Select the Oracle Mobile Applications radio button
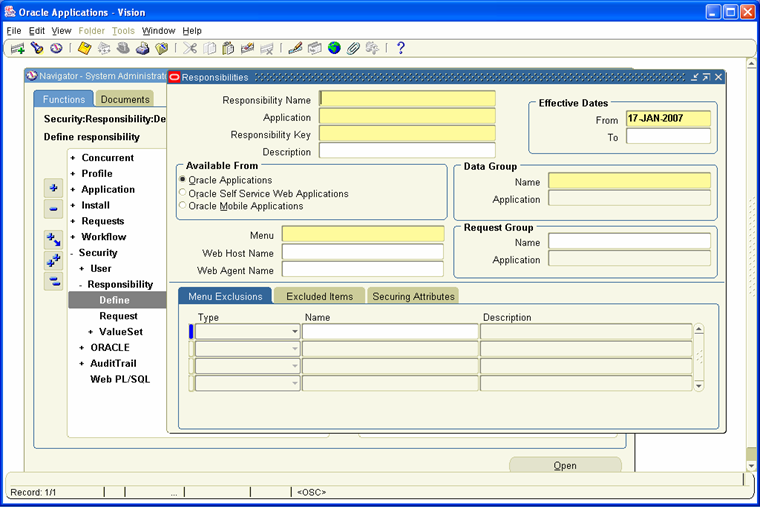This screenshot has width=760, height=507. [183, 205]
